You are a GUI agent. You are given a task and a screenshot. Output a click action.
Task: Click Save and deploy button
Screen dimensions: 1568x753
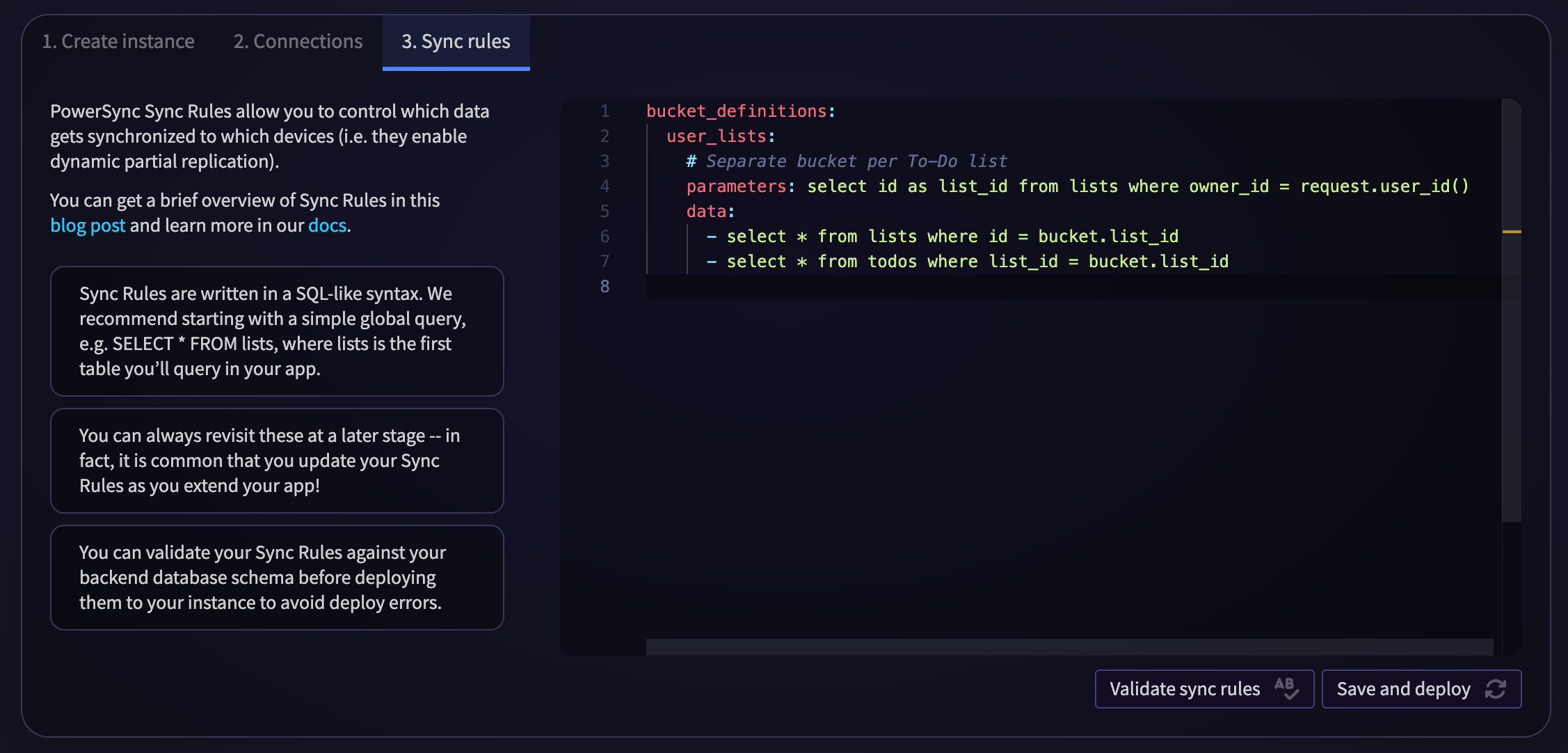tap(1421, 689)
